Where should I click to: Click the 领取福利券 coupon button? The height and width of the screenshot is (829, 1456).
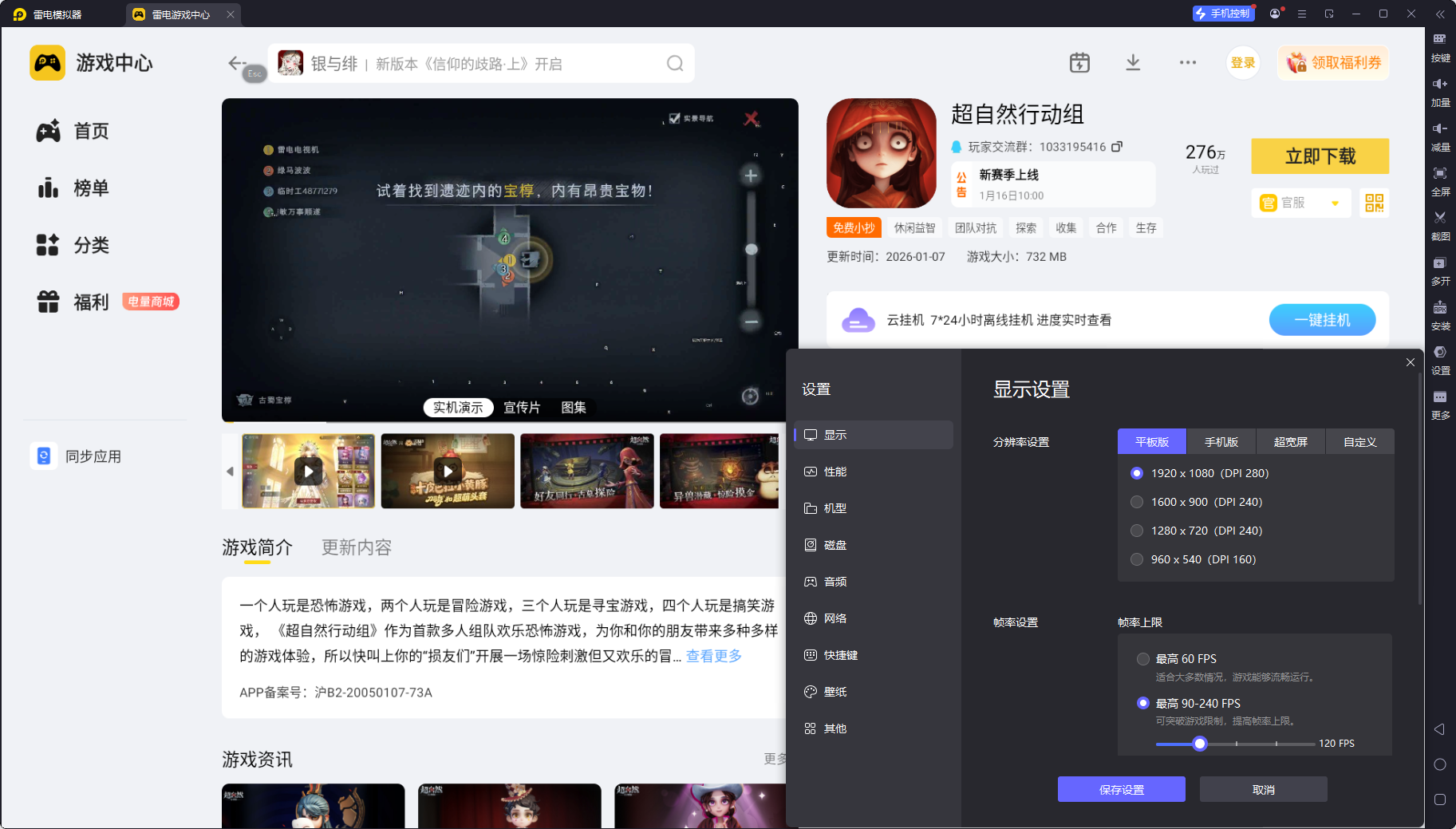click(x=1334, y=62)
